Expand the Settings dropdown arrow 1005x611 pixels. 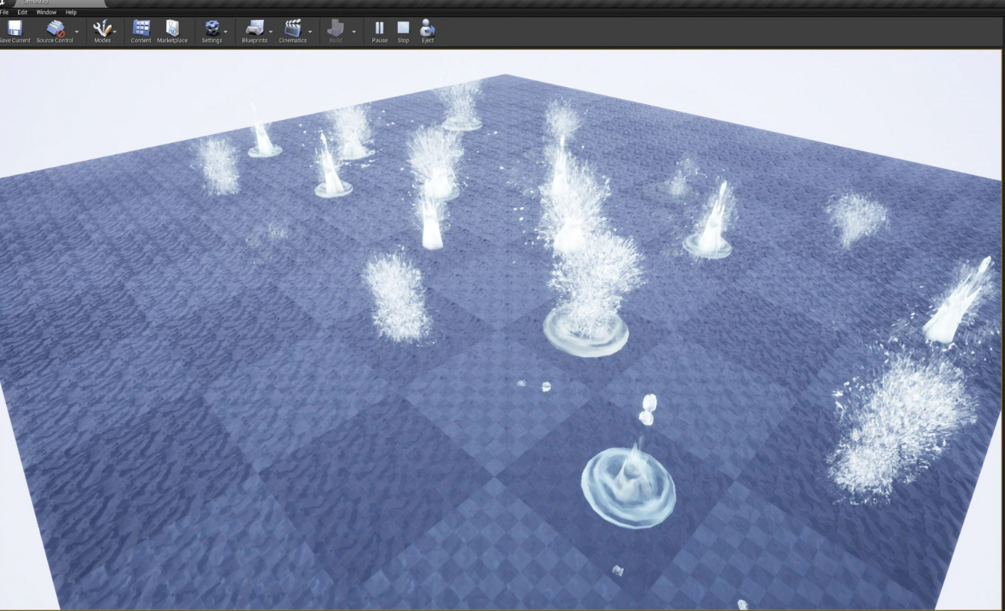point(226,31)
